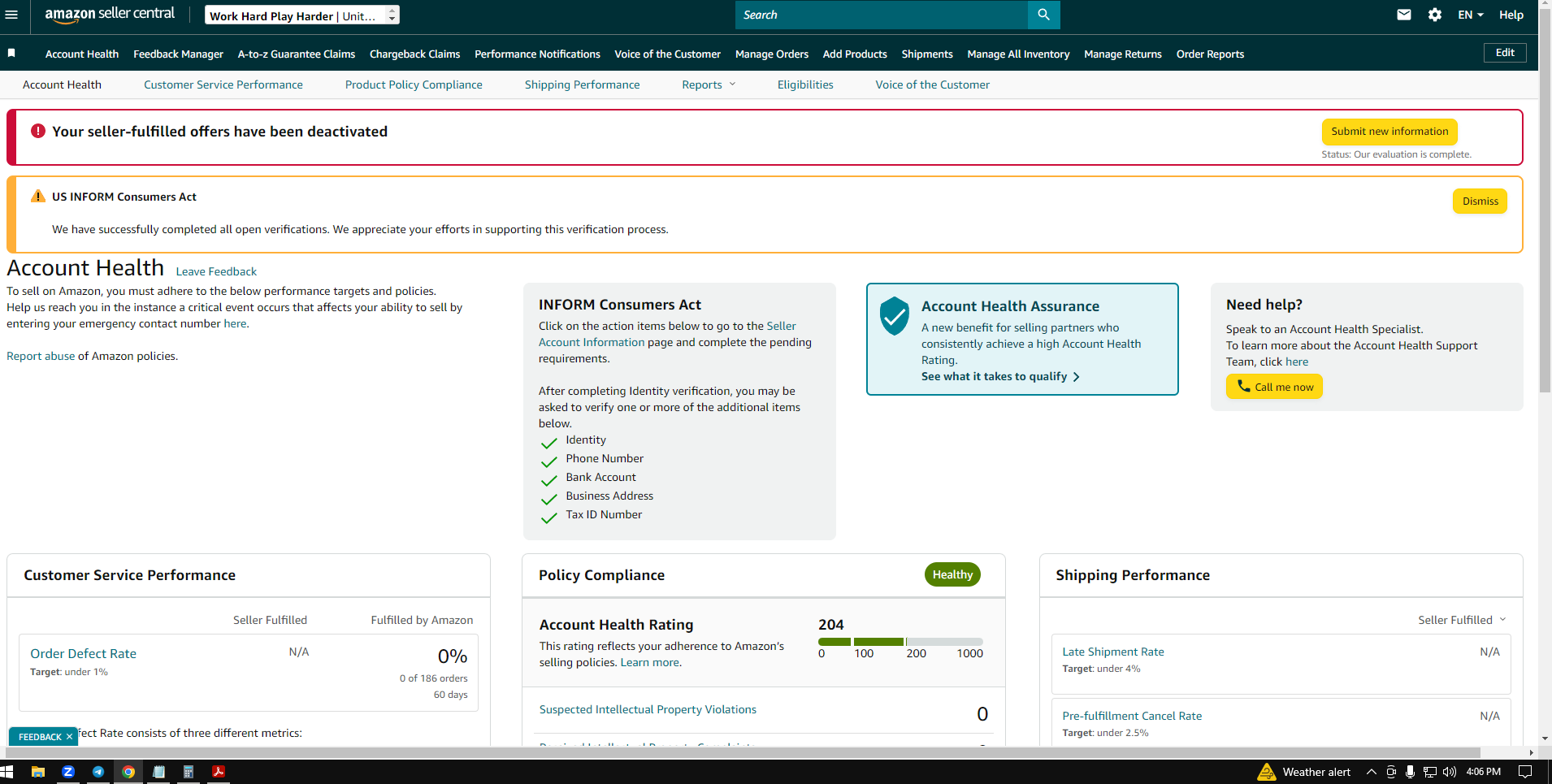This screenshot has height=784, width=1552.
Task: Show hidden tray icons chevron
Action: (x=1372, y=772)
